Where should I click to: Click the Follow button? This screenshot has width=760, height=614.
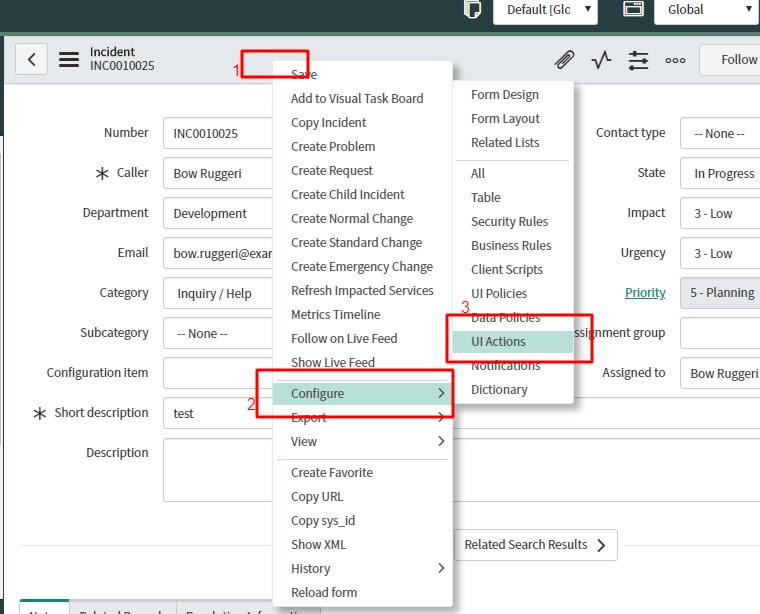[x=730, y=60]
